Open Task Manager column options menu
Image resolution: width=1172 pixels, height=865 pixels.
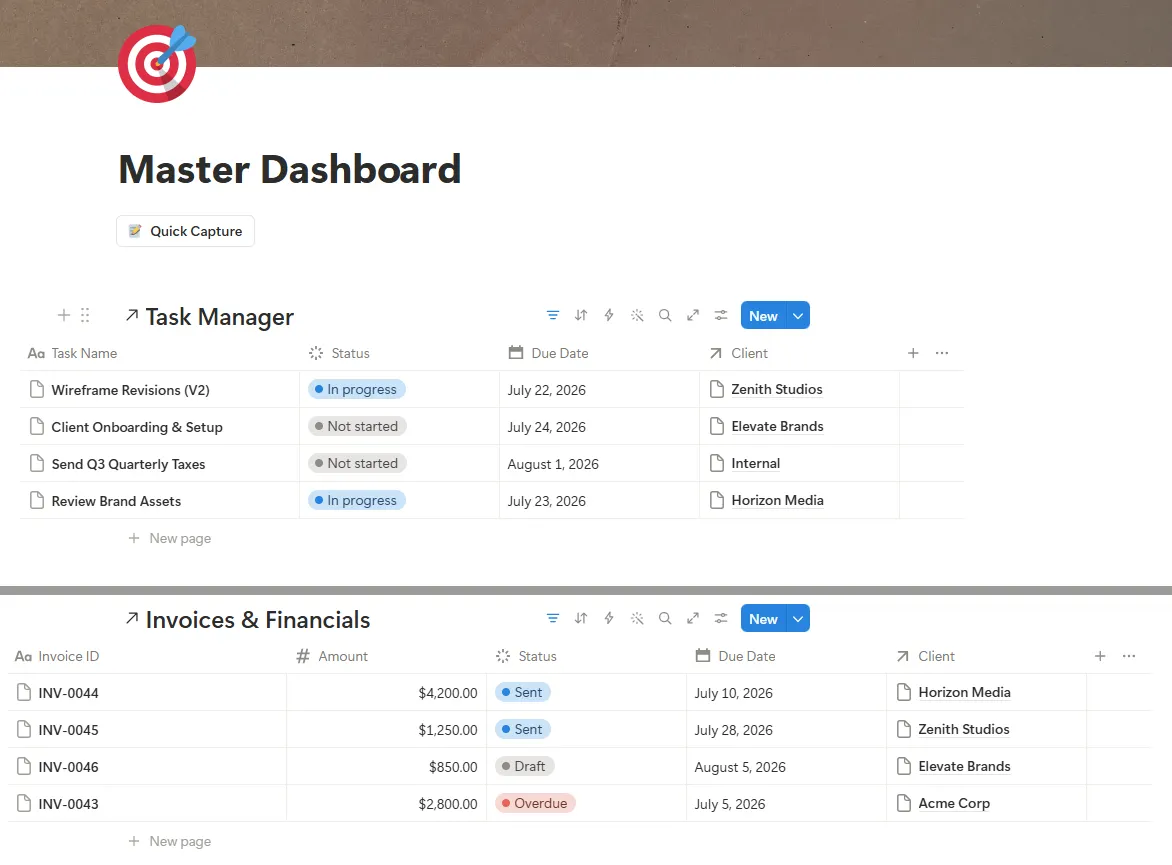pyautogui.click(x=942, y=353)
